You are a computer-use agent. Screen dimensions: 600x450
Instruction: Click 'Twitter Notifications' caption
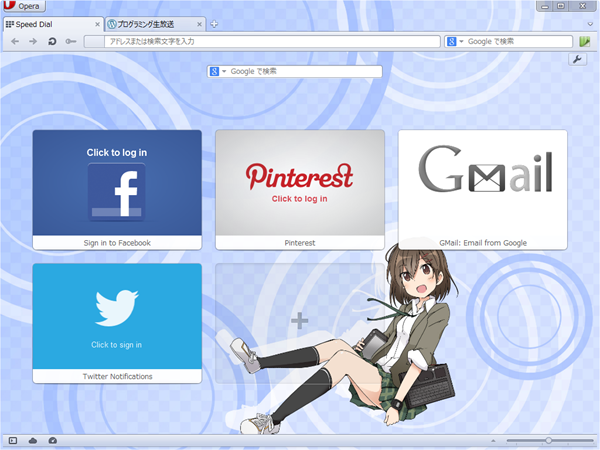tap(117, 377)
